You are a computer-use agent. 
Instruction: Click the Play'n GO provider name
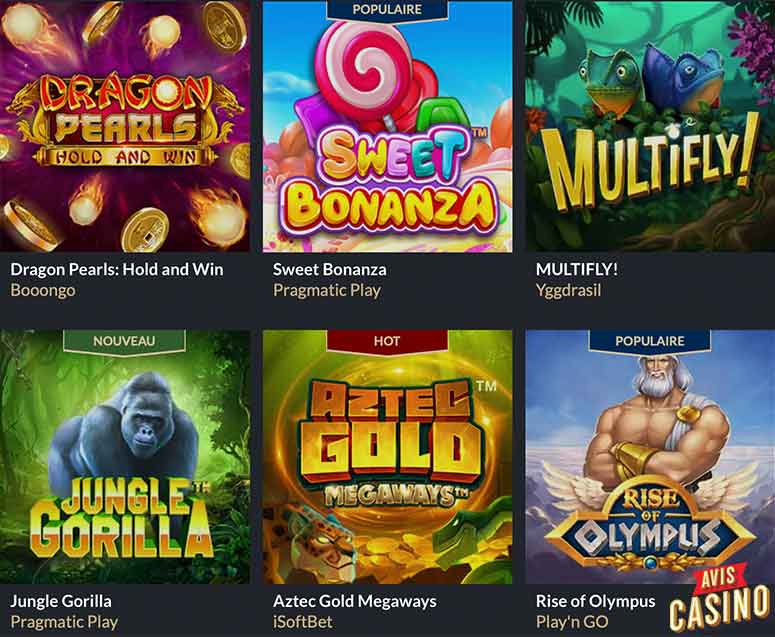point(572,622)
